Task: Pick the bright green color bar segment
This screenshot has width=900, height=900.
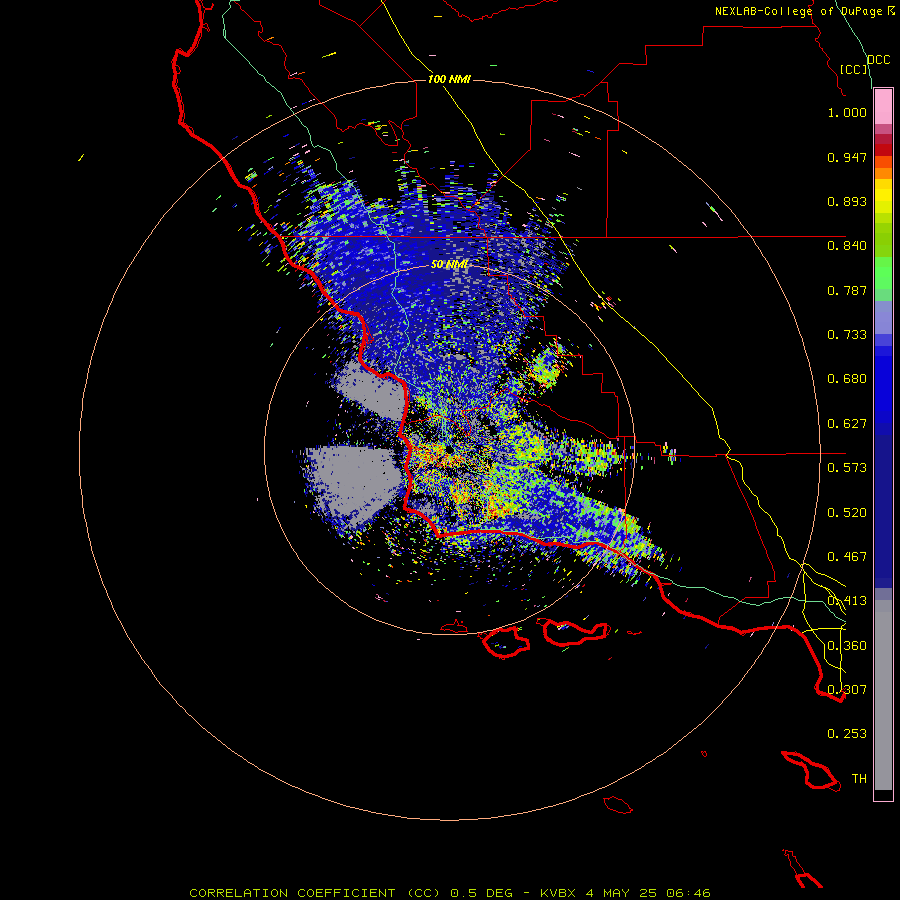Action: (x=883, y=273)
